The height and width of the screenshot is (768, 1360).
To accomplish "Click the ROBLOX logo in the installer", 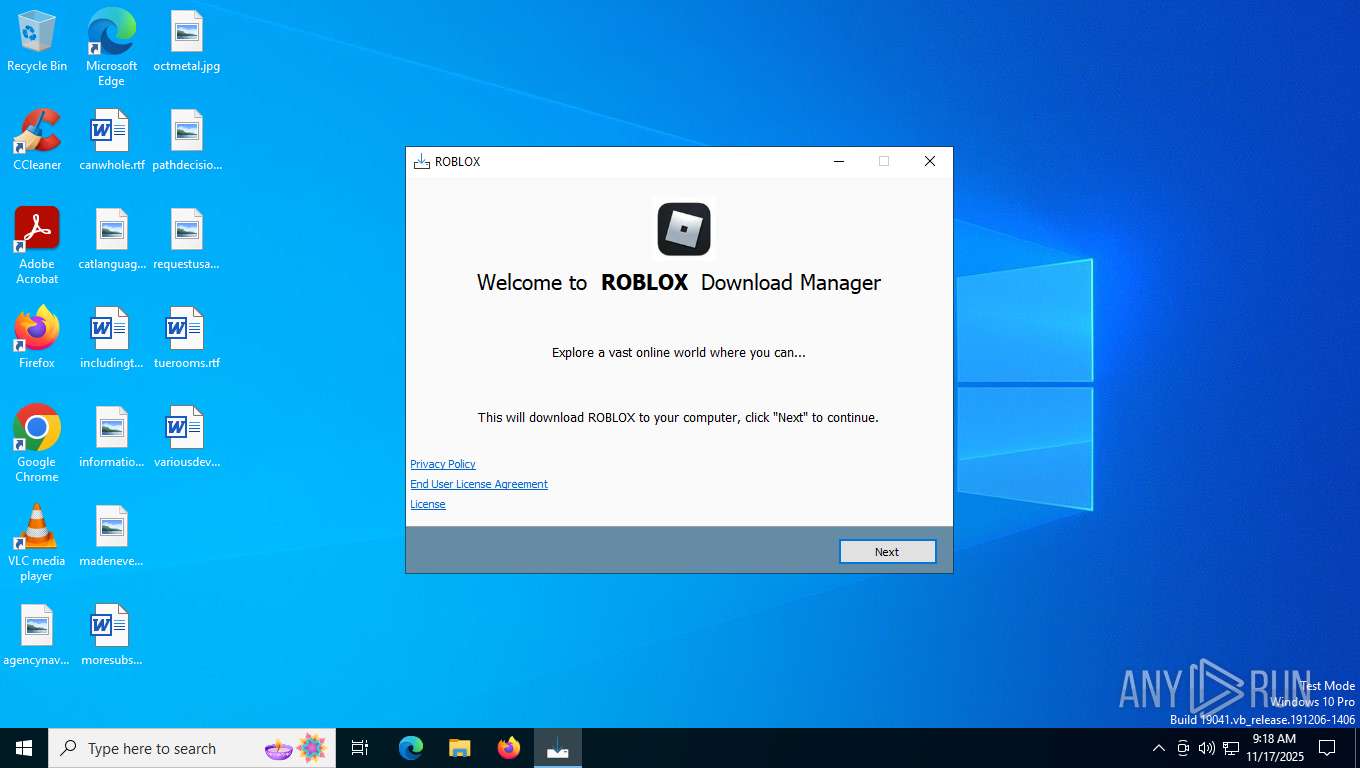I will [684, 229].
